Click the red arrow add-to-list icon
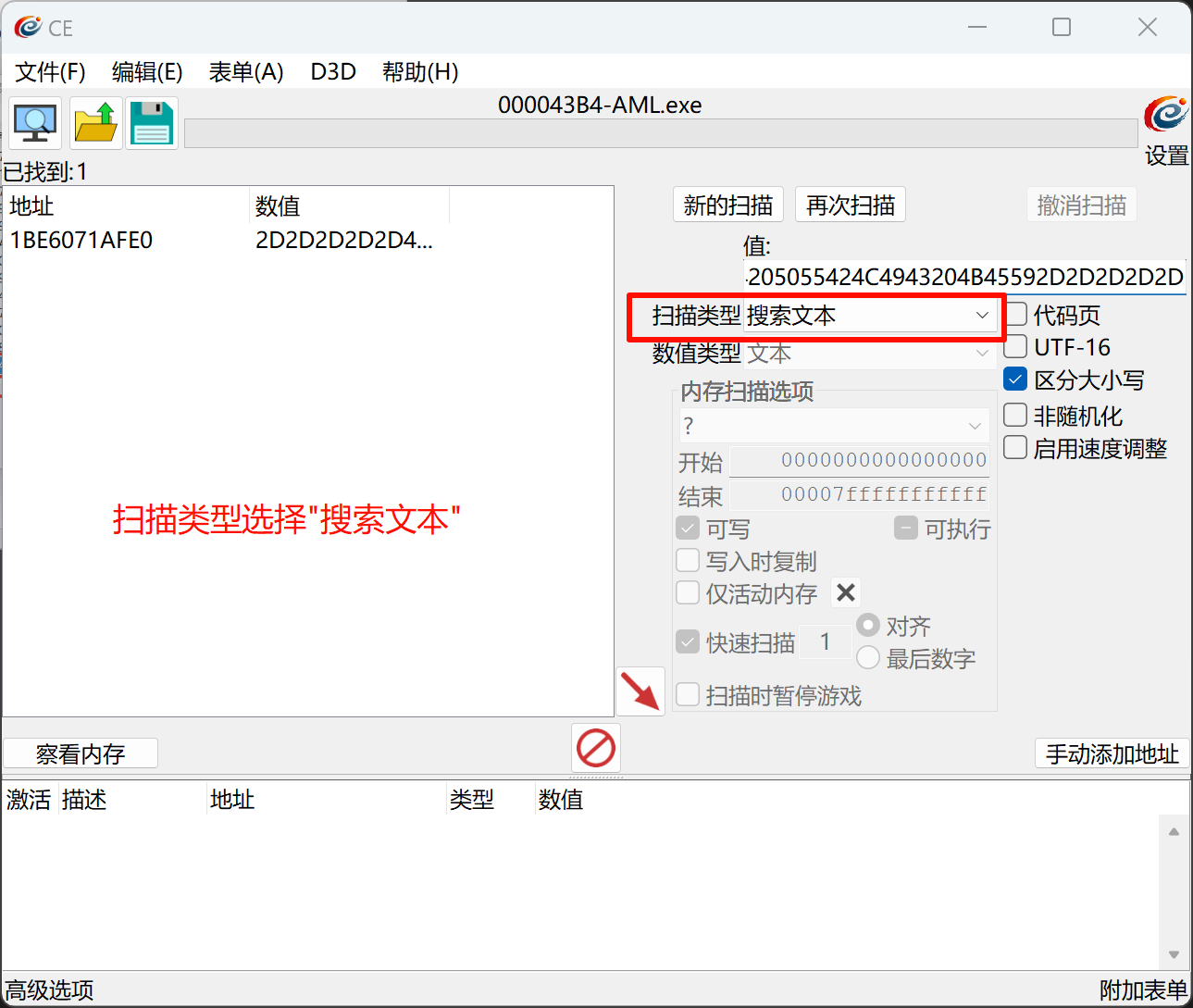Viewport: 1193px width, 1008px height. (640, 691)
